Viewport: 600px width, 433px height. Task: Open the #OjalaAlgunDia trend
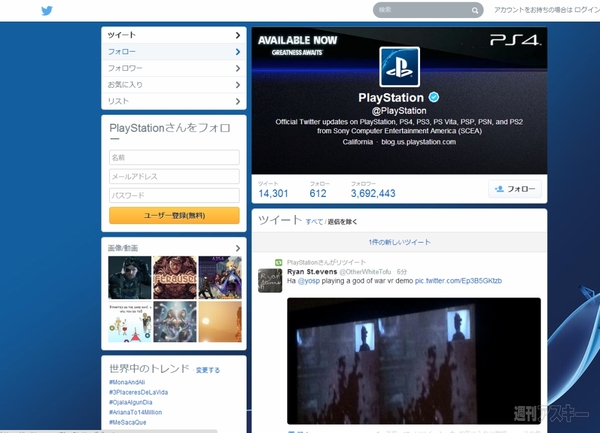point(130,402)
